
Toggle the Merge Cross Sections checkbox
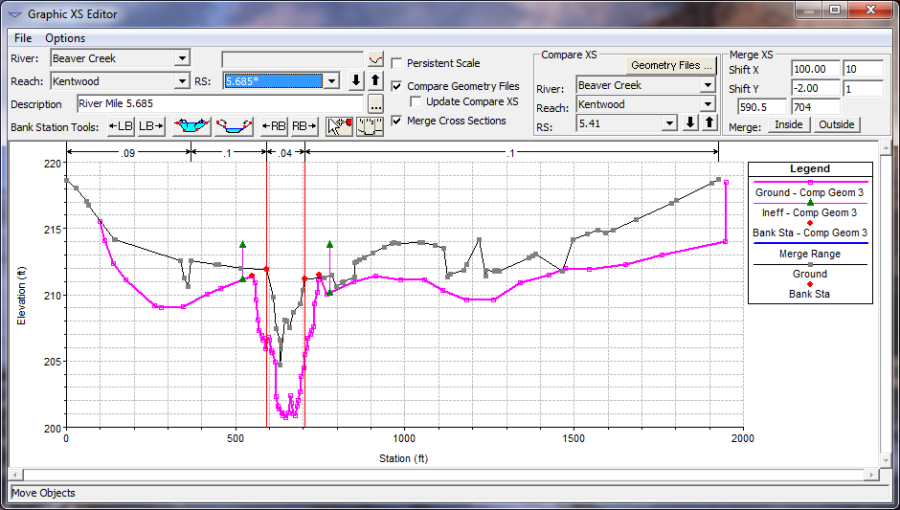(x=397, y=121)
